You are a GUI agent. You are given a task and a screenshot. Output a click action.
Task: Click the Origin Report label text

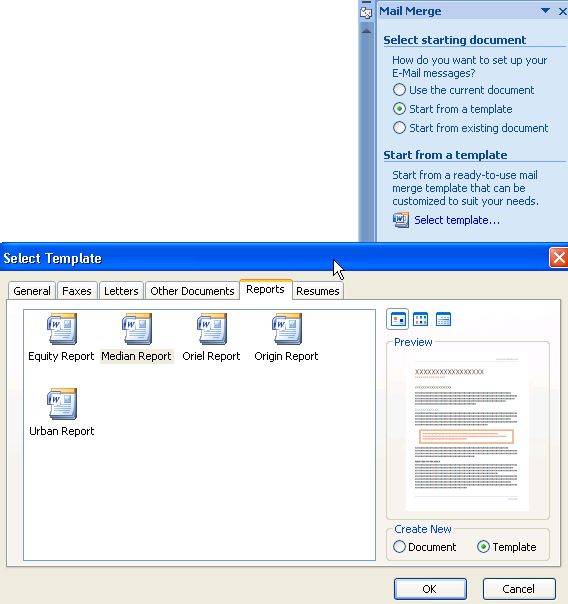(286, 356)
